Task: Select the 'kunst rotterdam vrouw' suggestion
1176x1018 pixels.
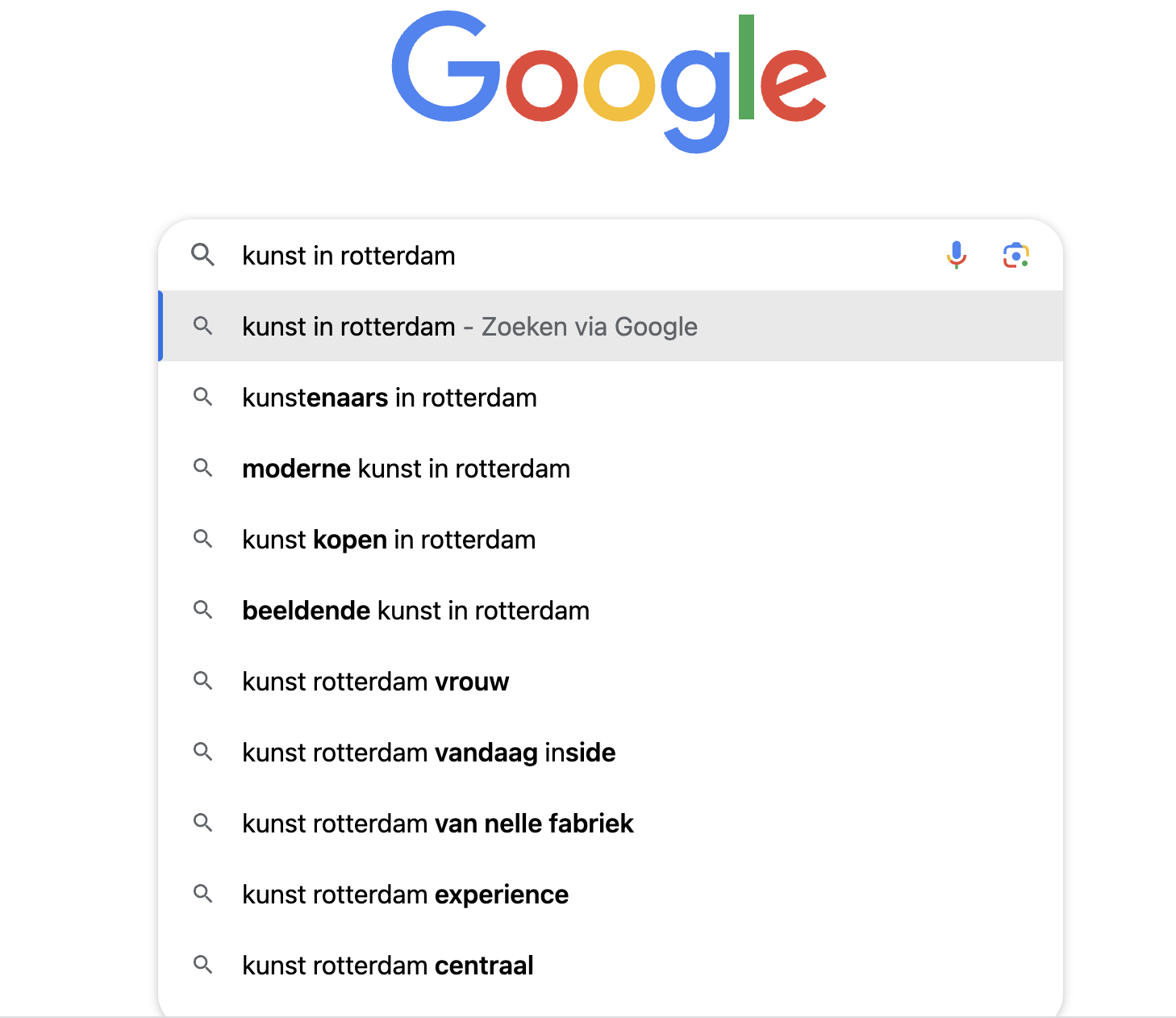Action: click(611, 681)
